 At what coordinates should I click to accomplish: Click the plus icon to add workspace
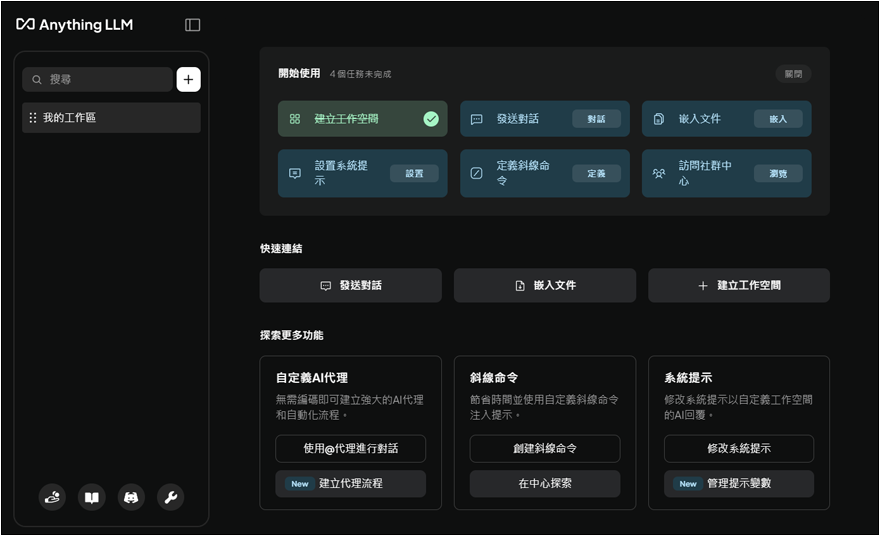[x=188, y=80]
